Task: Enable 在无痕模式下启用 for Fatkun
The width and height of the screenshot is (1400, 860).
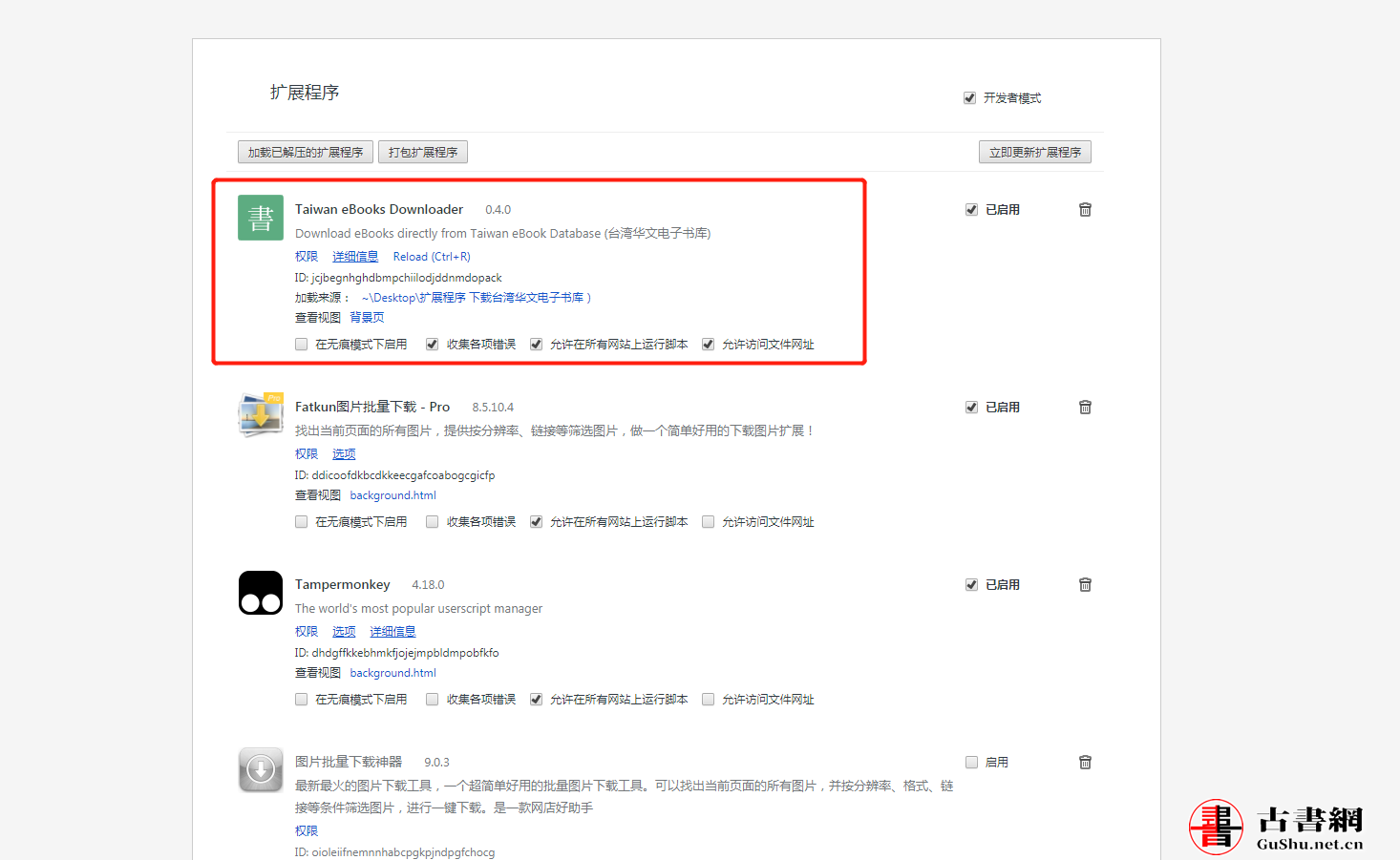Action: click(301, 522)
